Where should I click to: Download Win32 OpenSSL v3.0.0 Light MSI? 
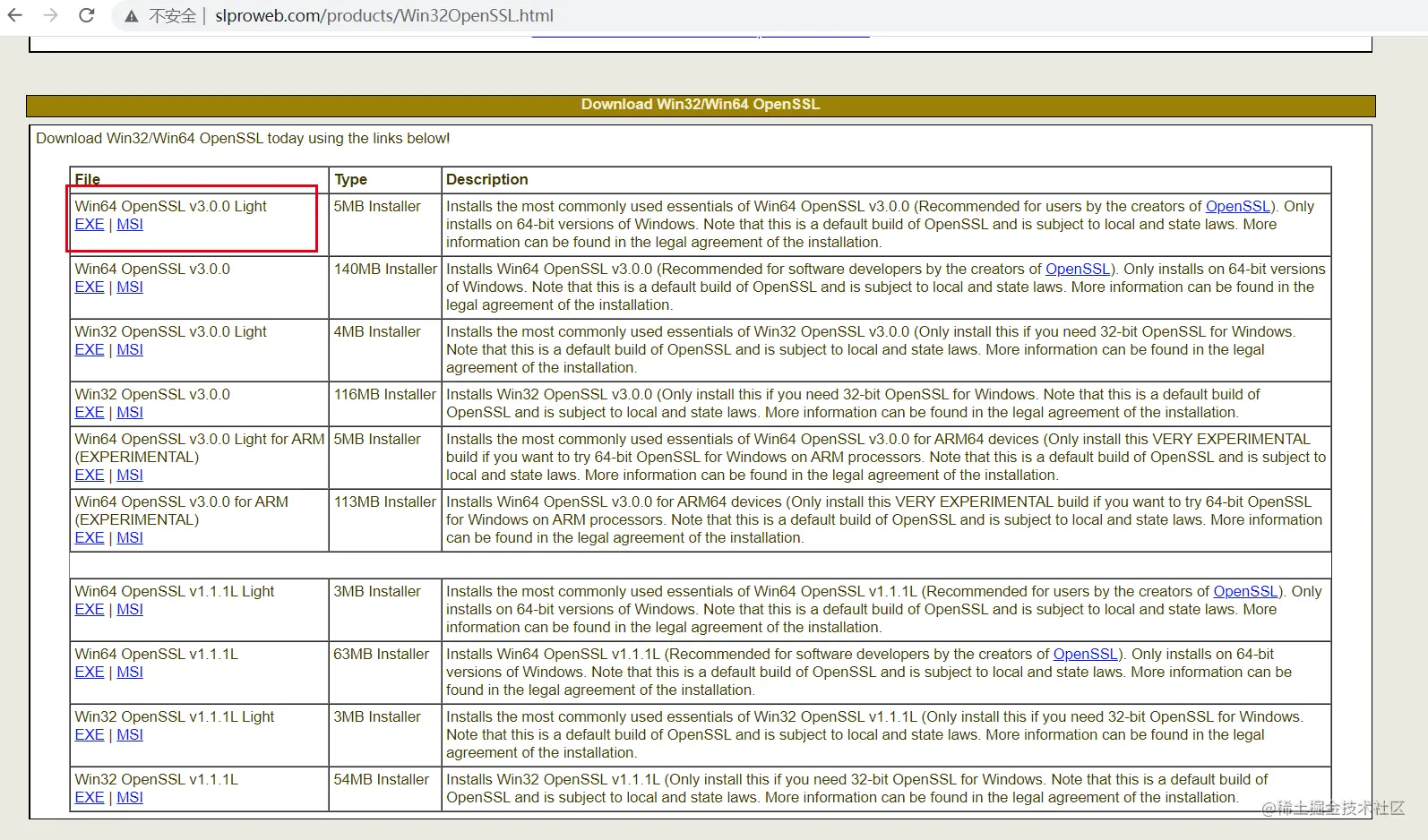[130, 349]
